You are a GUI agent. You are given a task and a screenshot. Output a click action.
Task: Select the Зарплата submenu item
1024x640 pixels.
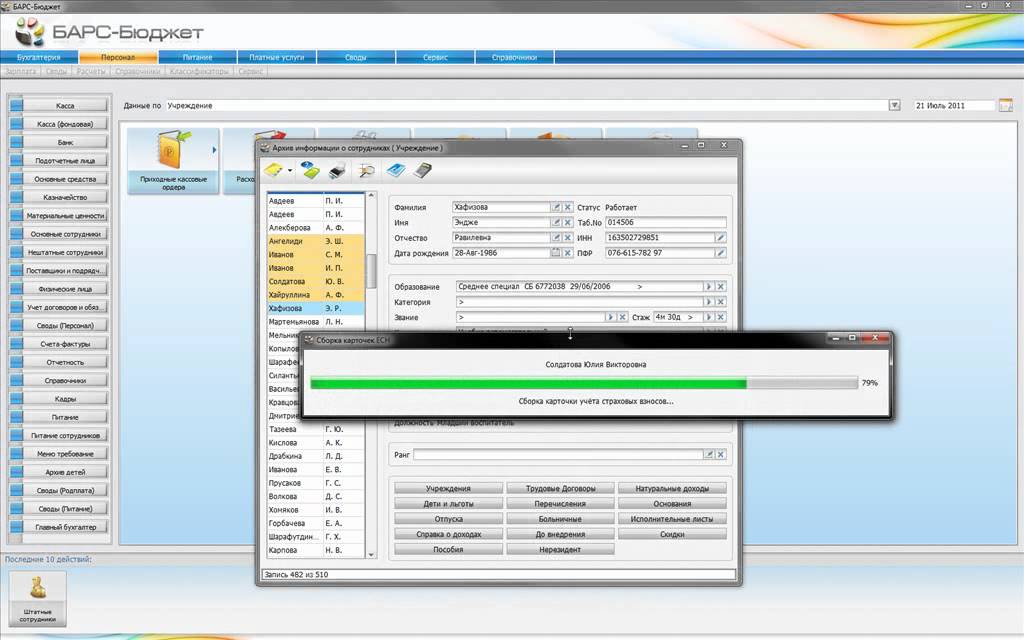pyautogui.click(x=21, y=71)
